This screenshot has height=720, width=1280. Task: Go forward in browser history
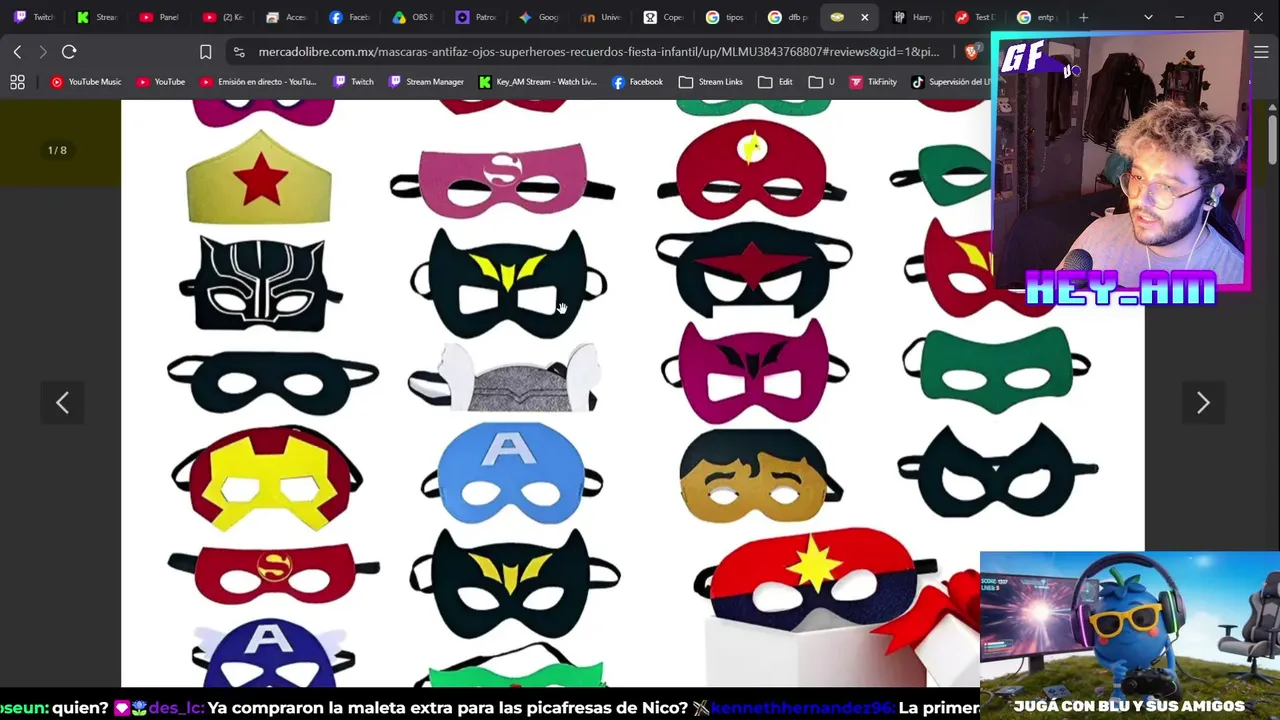(x=42, y=52)
